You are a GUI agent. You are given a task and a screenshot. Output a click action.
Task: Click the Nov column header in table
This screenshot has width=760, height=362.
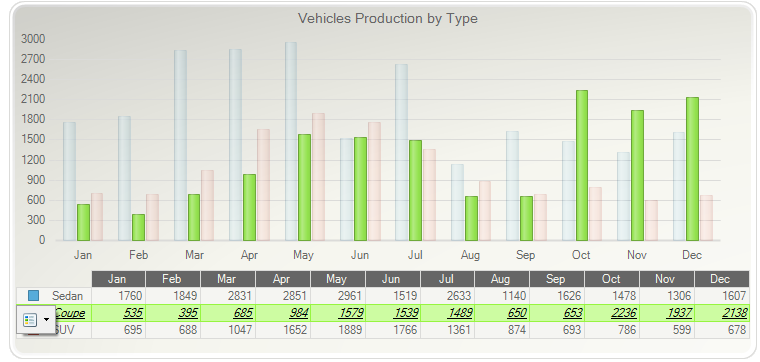coord(667,279)
